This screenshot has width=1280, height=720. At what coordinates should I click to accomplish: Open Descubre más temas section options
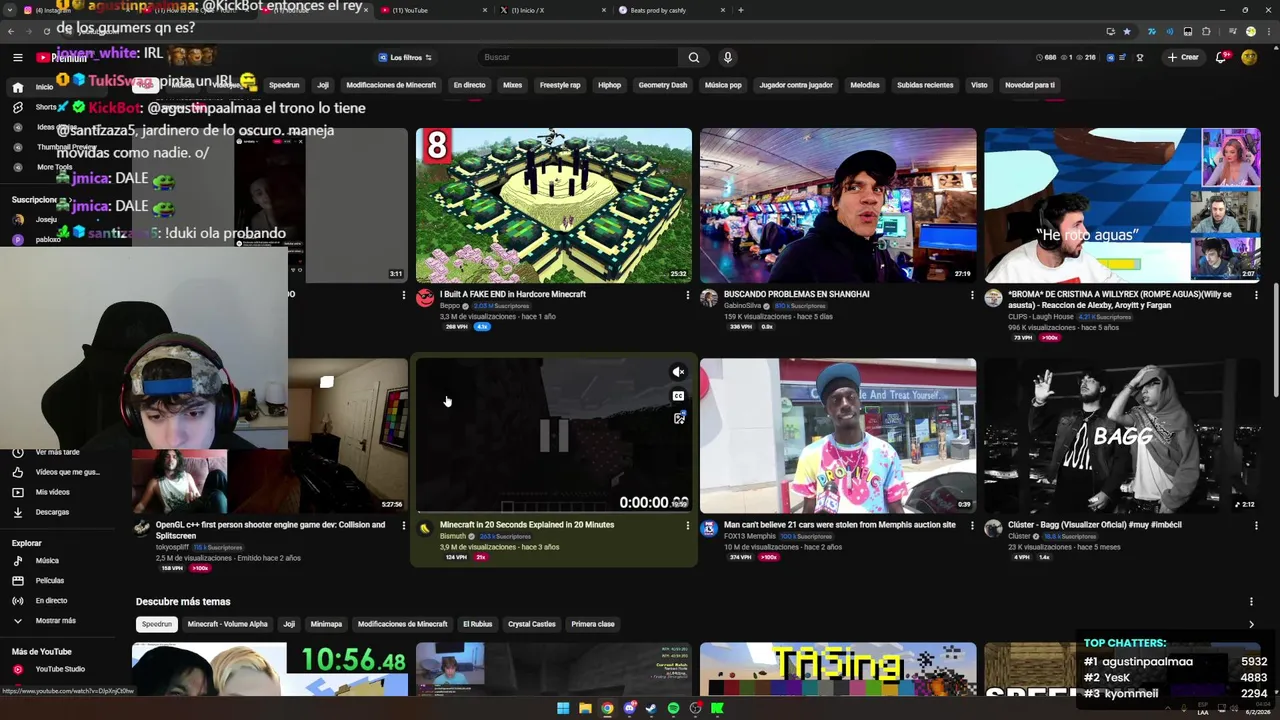pyautogui.click(x=1251, y=601)
